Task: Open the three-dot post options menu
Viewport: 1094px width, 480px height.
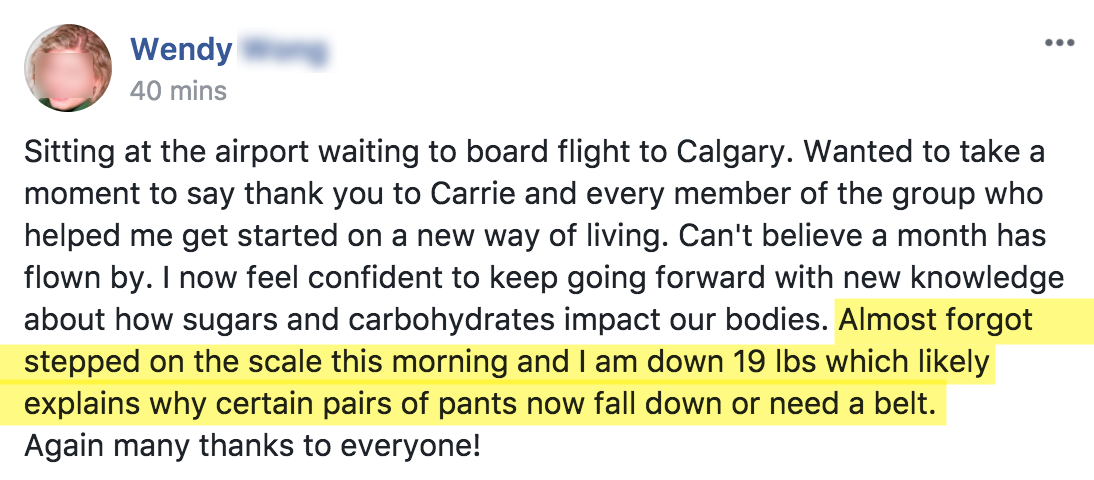Action: [x=1059, y=43]
